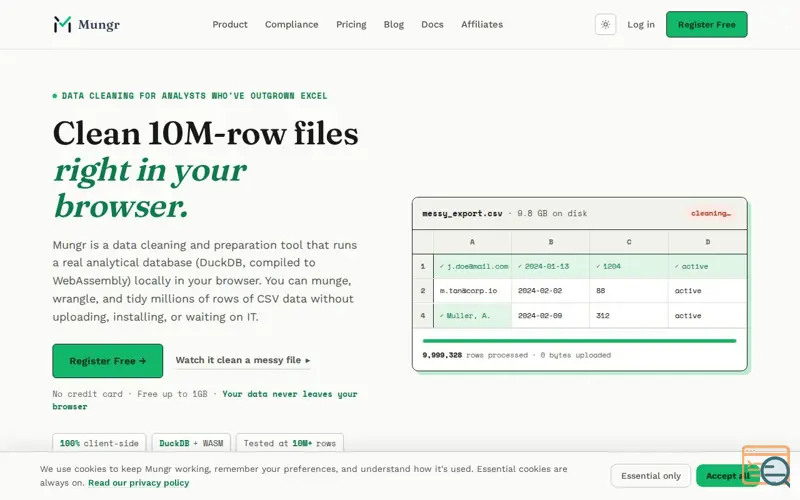800x500 pixels.
Task: Click the j.doe@mail.com cell
Action: tap(472, 266)
